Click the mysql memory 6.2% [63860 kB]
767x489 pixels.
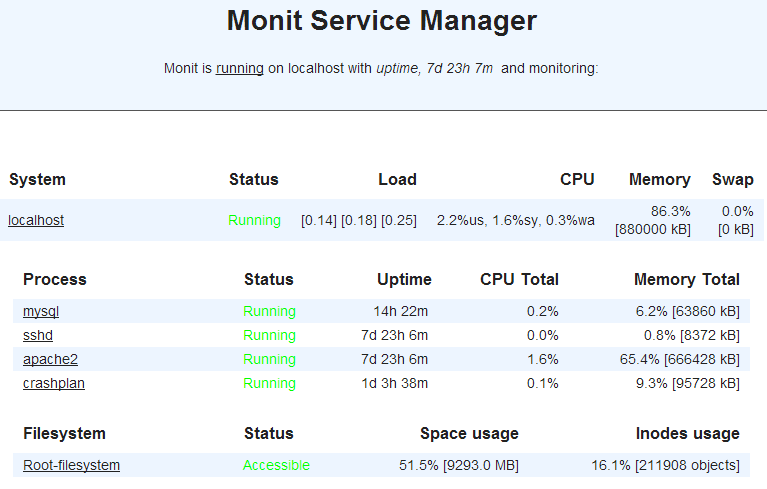point(688,311)
